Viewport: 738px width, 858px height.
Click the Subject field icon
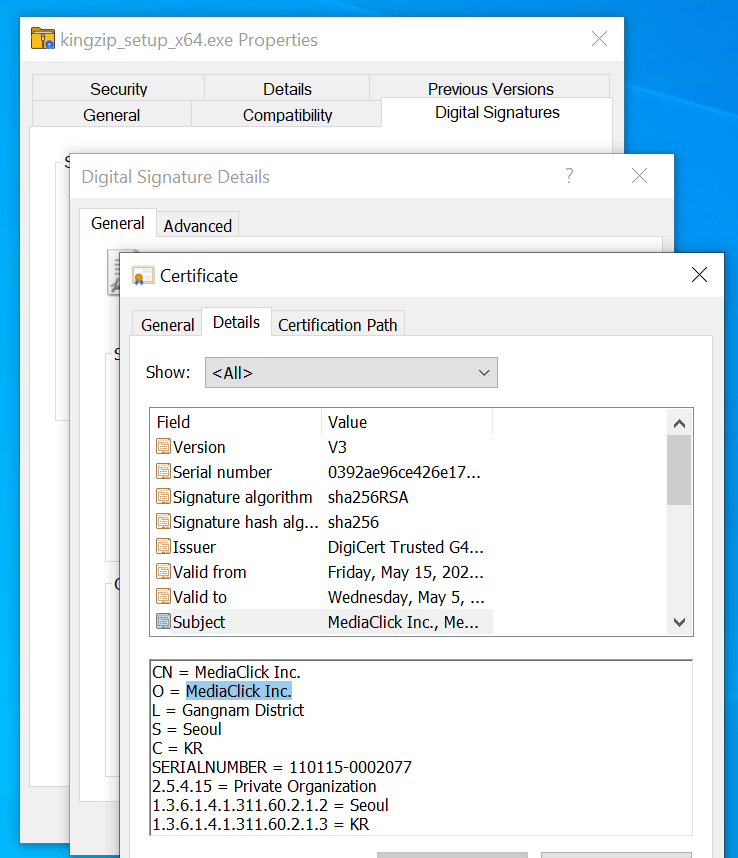pyautogui.click(x=163, y=622)
